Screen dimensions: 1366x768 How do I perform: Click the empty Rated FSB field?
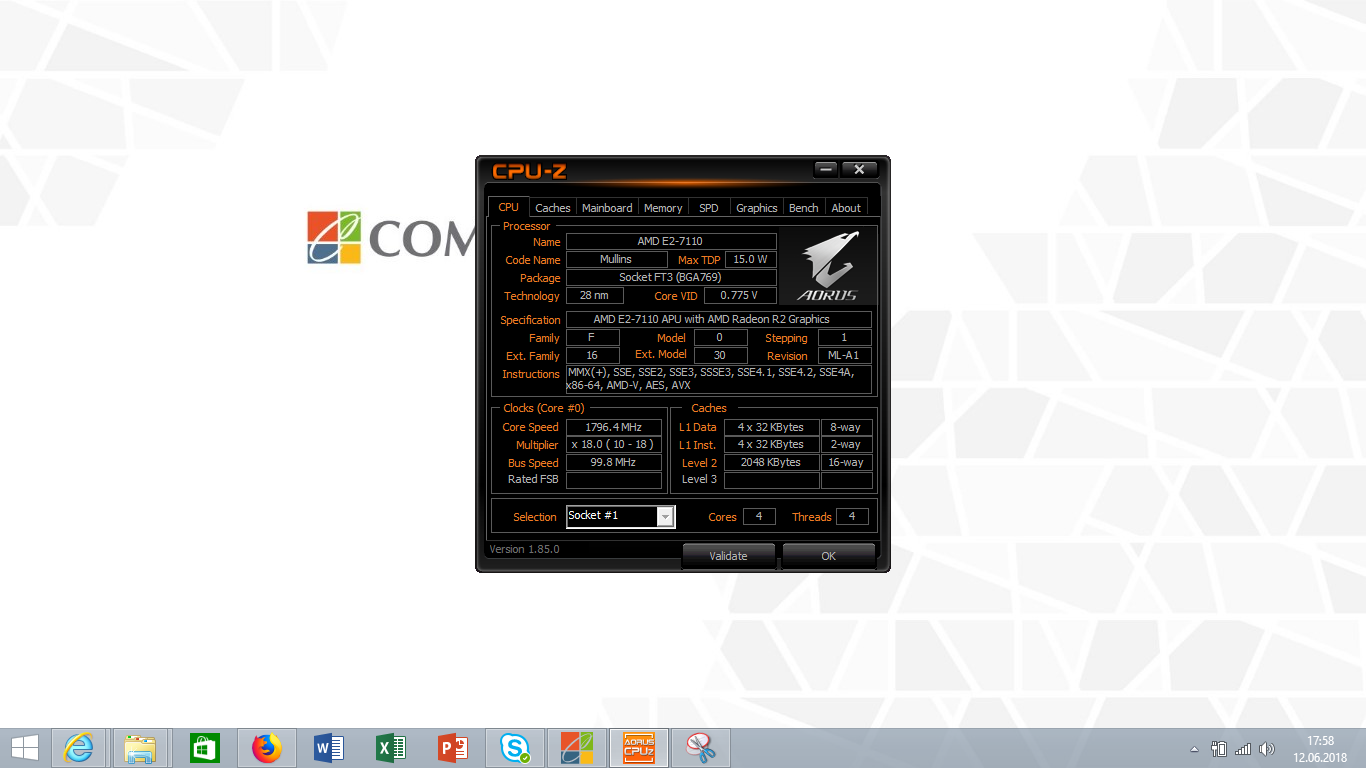pos(614,480)
